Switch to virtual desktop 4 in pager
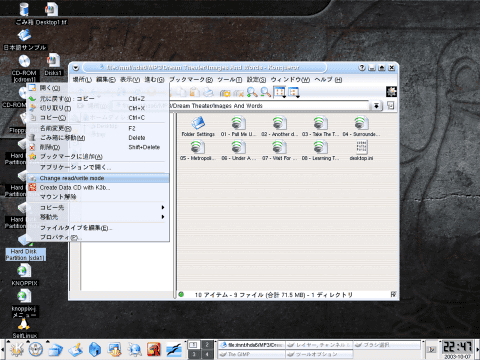This screenshot has height=360, width=480. click(207, 354)
